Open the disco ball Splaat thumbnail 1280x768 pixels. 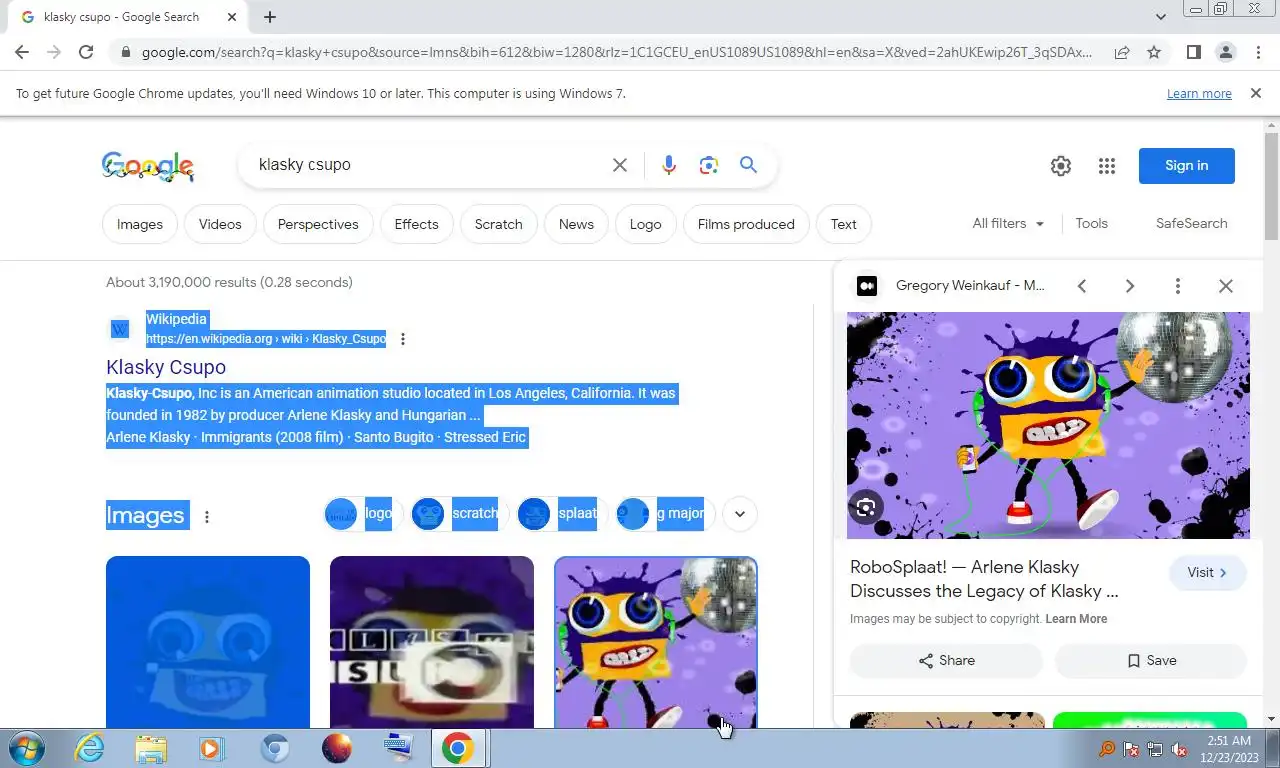click(656, 642)
